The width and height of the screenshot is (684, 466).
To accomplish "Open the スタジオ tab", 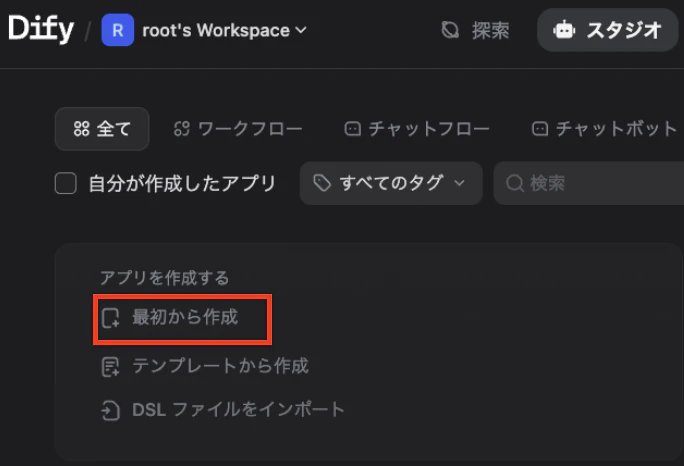I will pyautogui.click(x=607, y=30).
